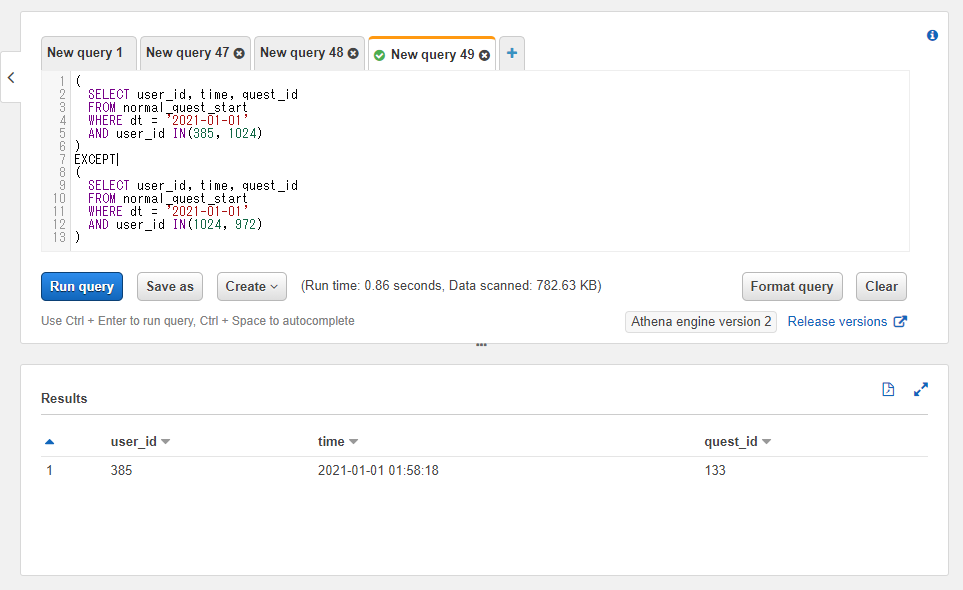
Task: Click result cell with user_id 385
Action: (121, 470)
